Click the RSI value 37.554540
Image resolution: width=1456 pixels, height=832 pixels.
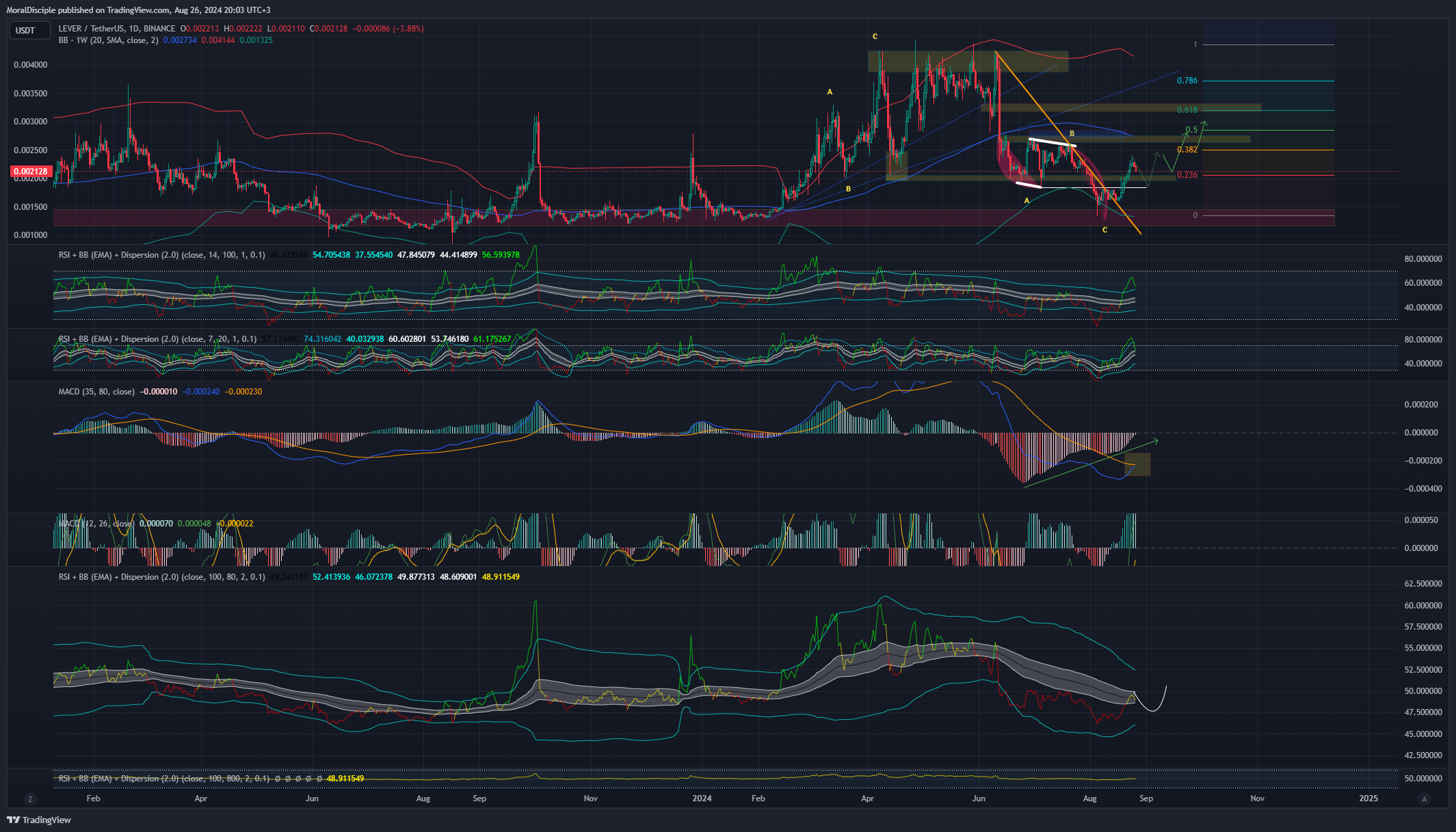[x=373, y=255]
